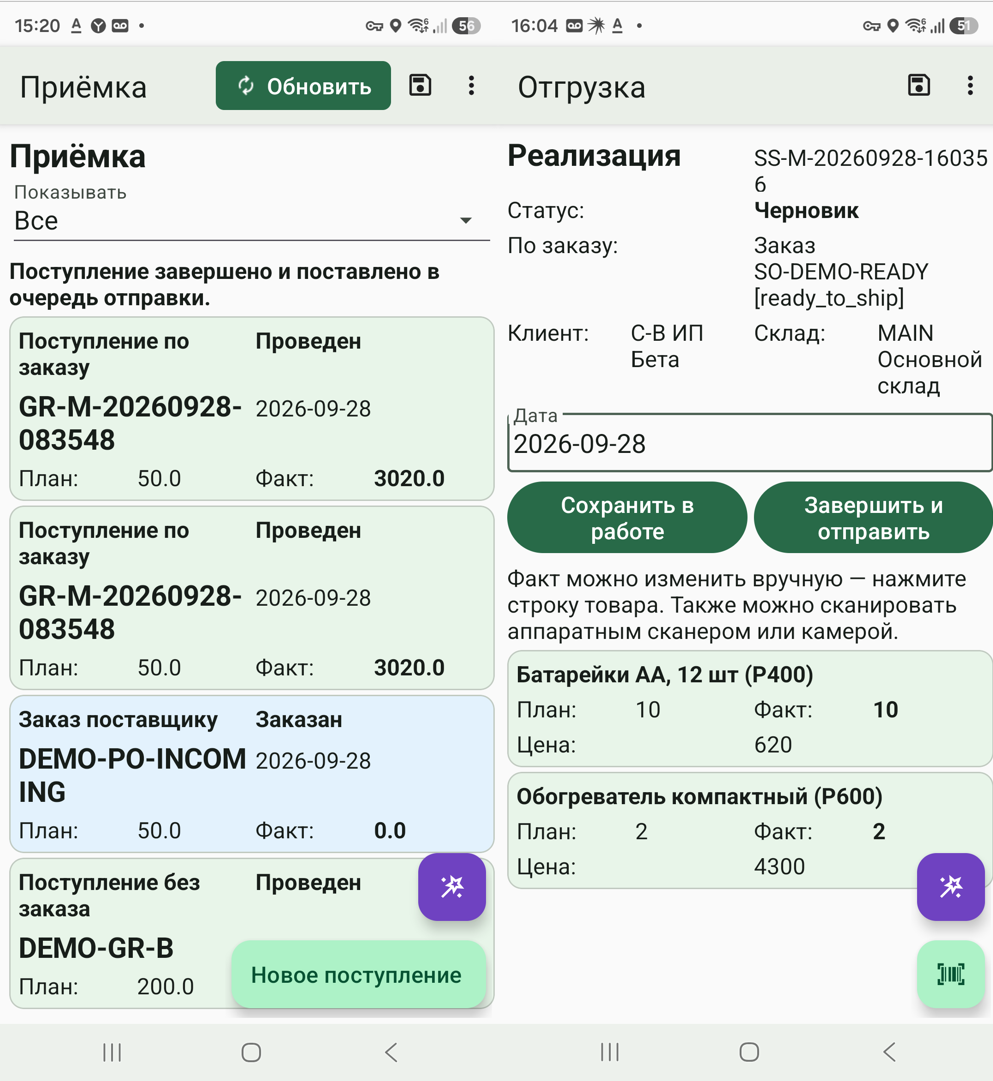Expand the Показывать dropdown showing Все
Screen dimensions: 993x1081
[251, 221]
